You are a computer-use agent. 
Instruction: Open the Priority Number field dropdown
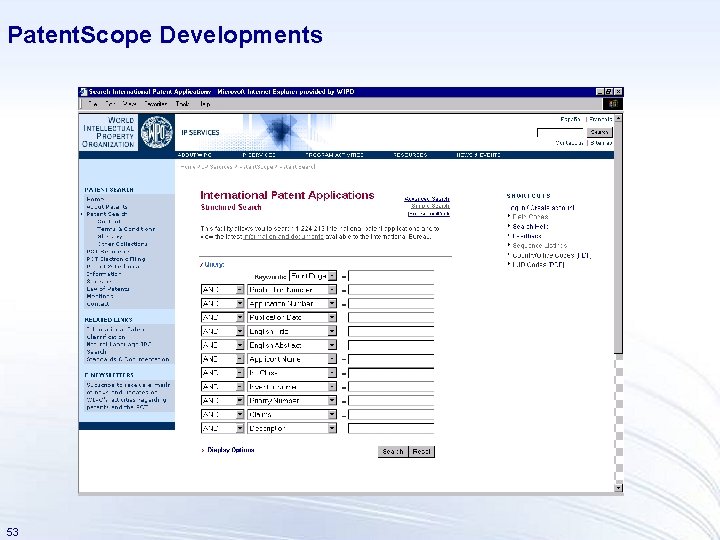[x=292, y=400]
